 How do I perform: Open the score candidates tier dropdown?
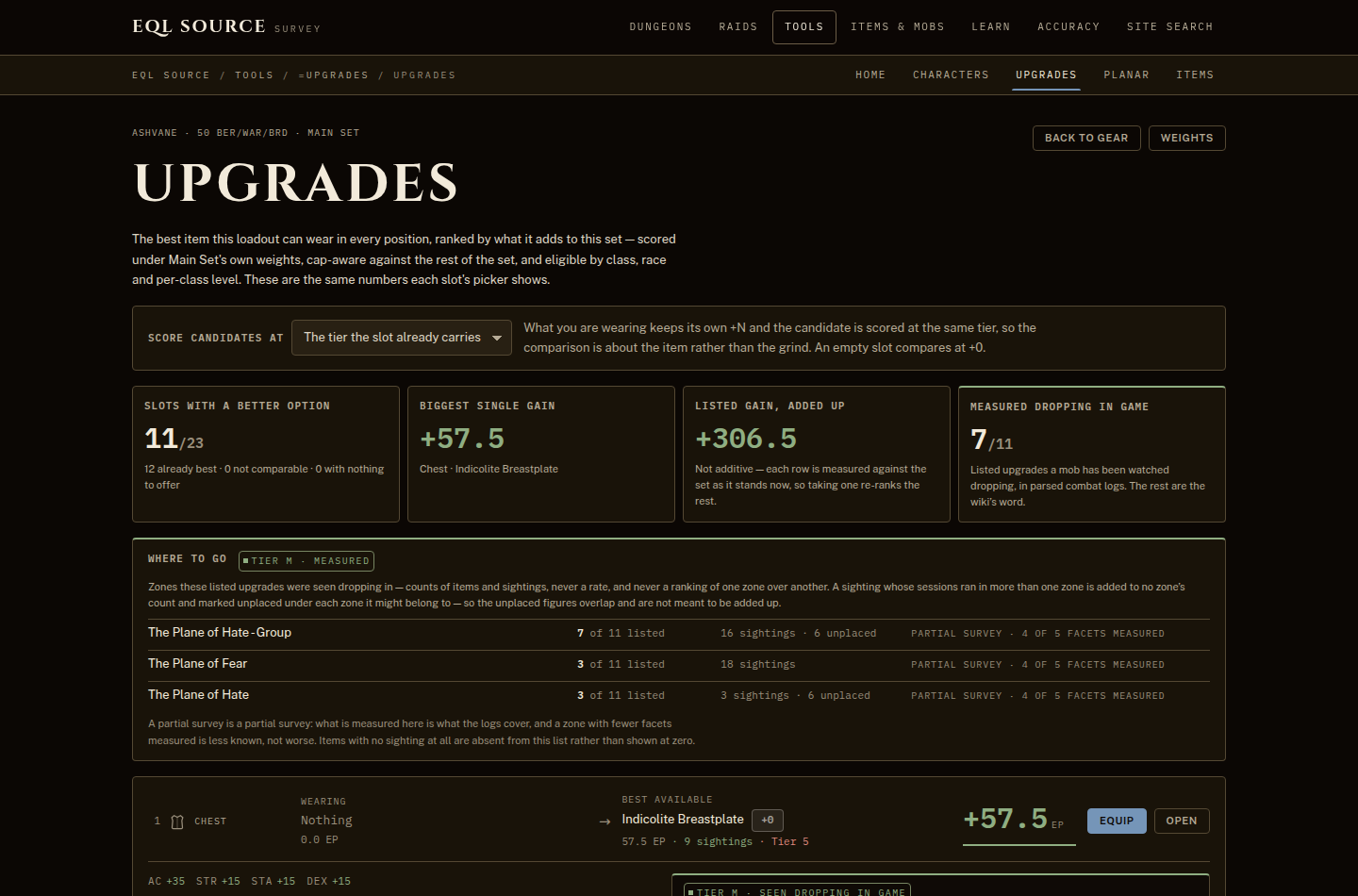point(402,338)
